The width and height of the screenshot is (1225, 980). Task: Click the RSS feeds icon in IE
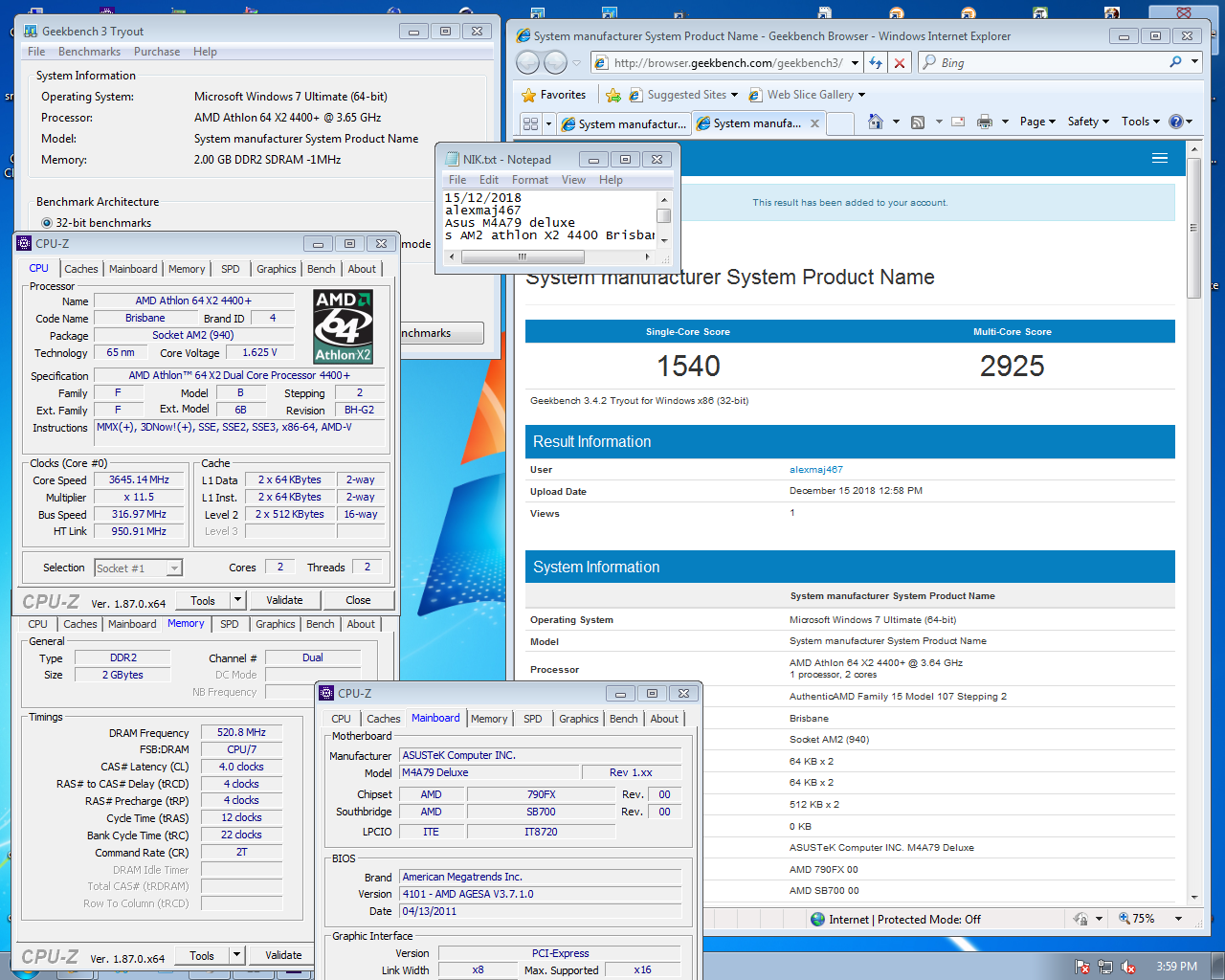pyautogui.click(x=918, y=122)
